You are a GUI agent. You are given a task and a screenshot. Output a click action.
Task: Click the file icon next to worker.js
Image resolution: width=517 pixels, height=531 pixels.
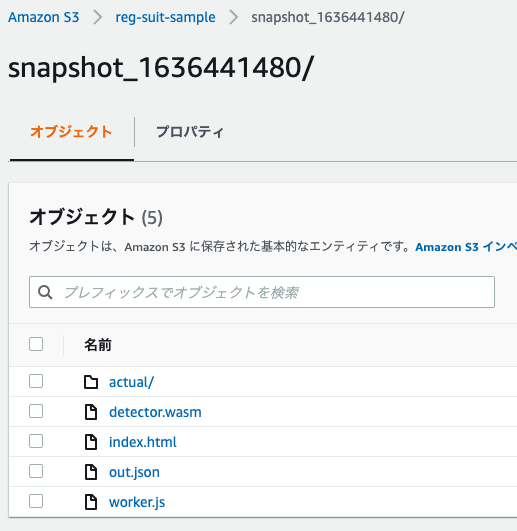point(91,502)
